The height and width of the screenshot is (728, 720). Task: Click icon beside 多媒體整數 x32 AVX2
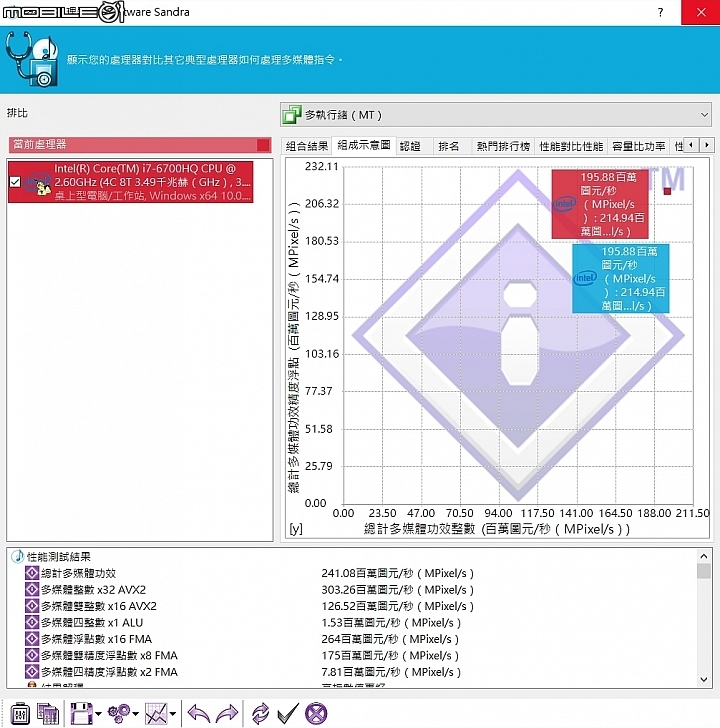32,590
